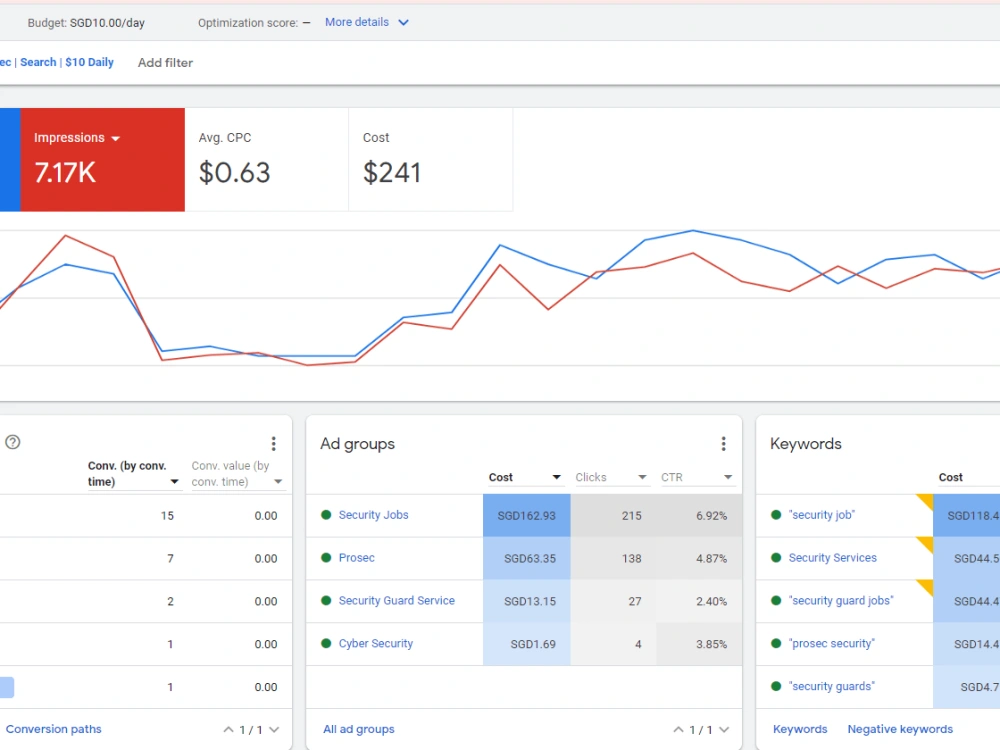Select the blue metric card at left edge

[10, 159]
